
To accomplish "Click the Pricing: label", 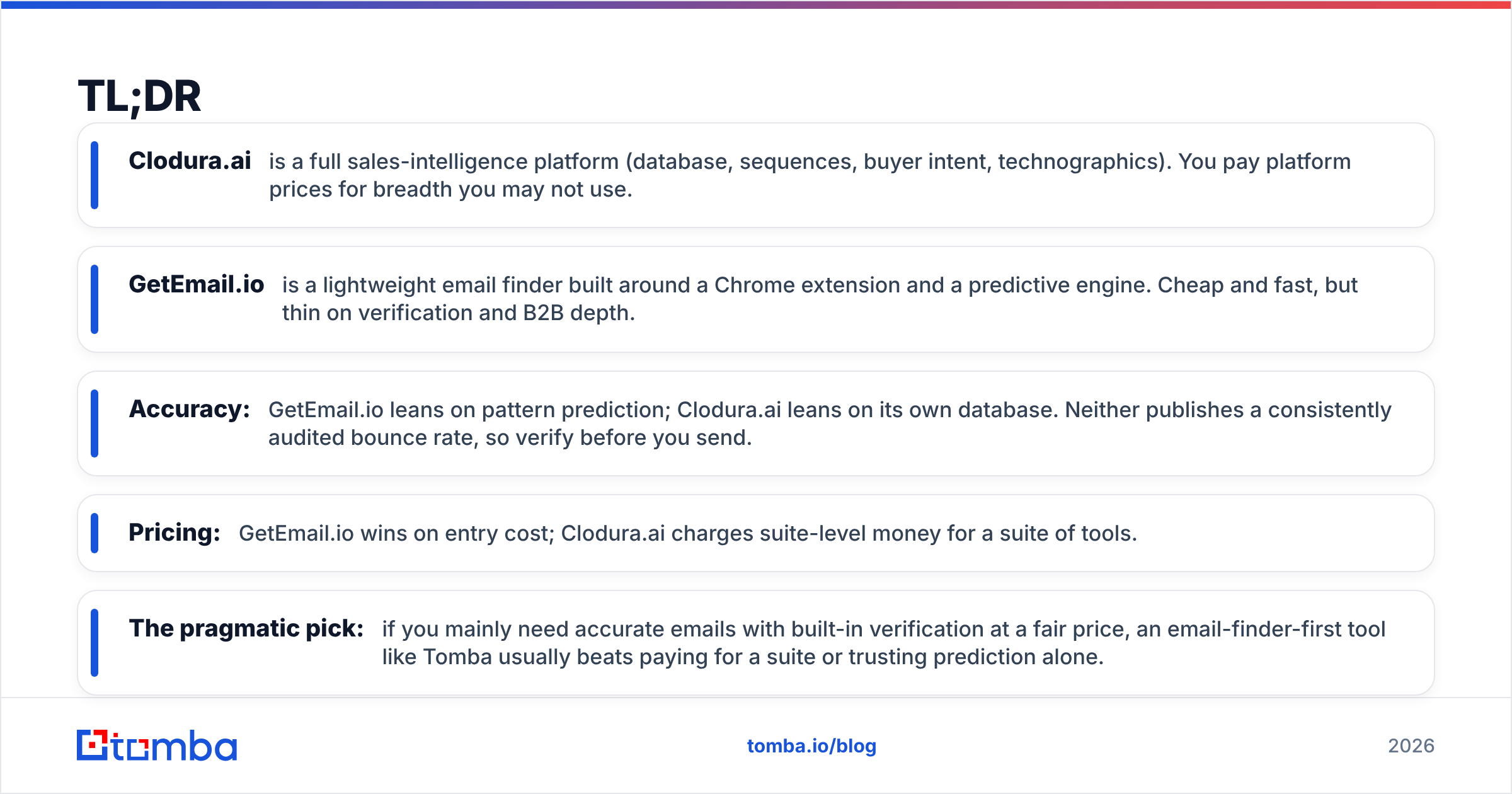I will (x=175, y=533).
